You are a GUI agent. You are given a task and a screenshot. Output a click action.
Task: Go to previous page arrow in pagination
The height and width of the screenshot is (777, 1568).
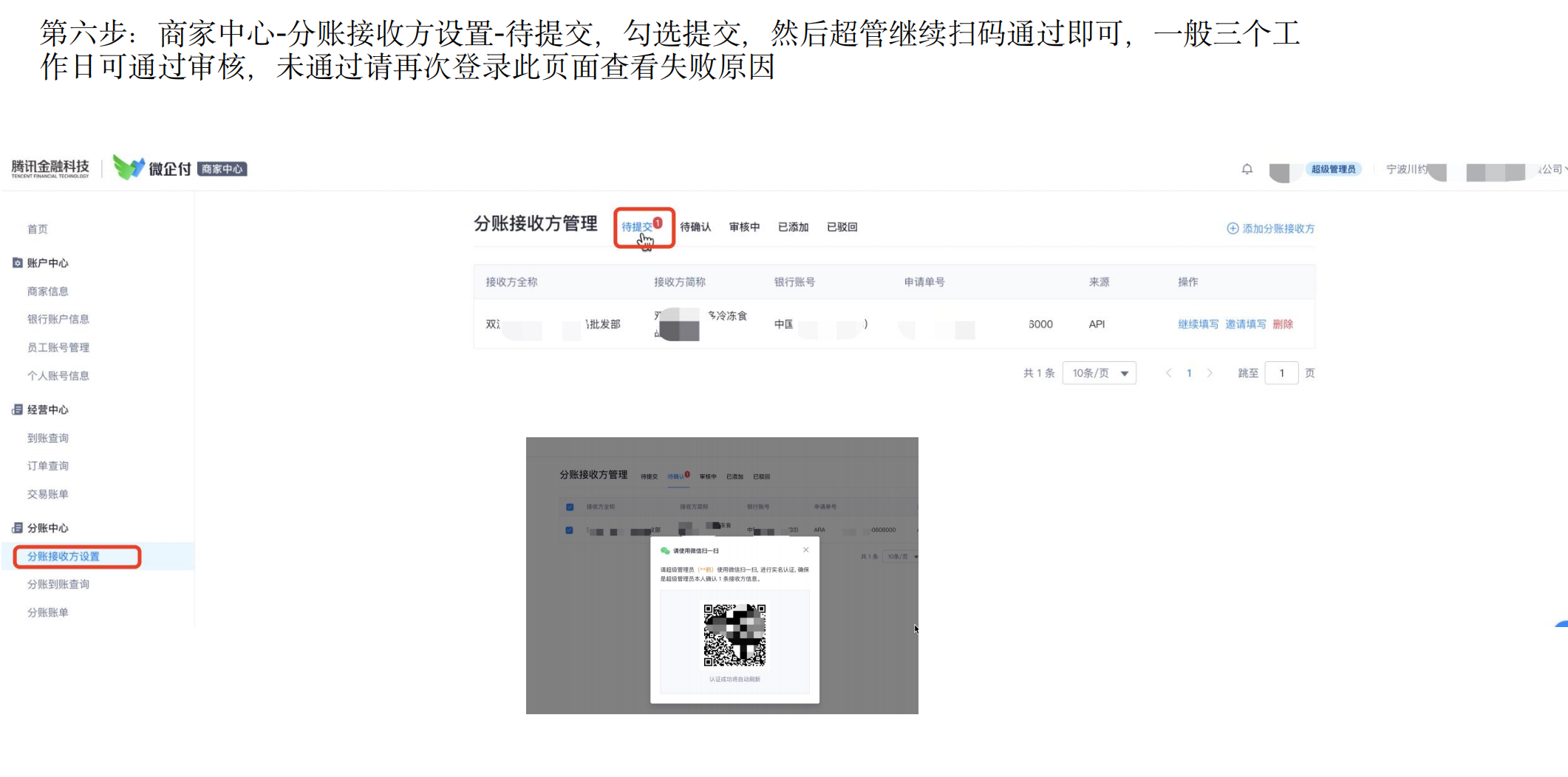pyautogui.click(x=1168, y=373)
